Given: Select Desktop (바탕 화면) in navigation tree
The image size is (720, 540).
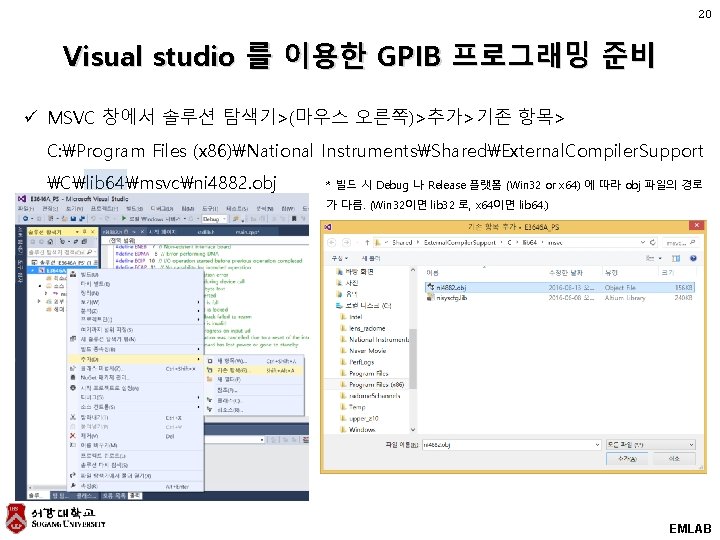Looking at the screenshot, I should click(355, 272).
